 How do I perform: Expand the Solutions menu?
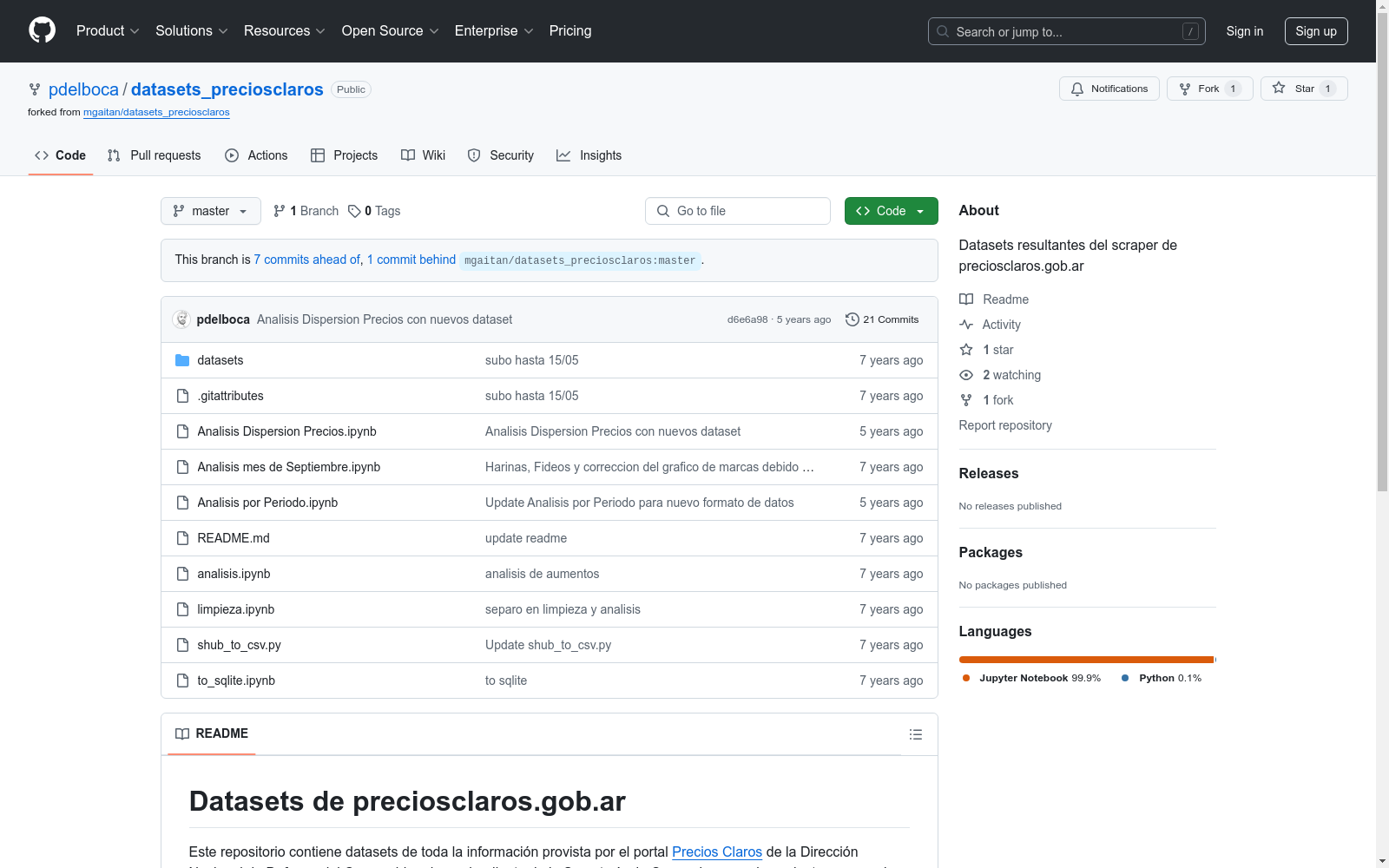[192, 31]
